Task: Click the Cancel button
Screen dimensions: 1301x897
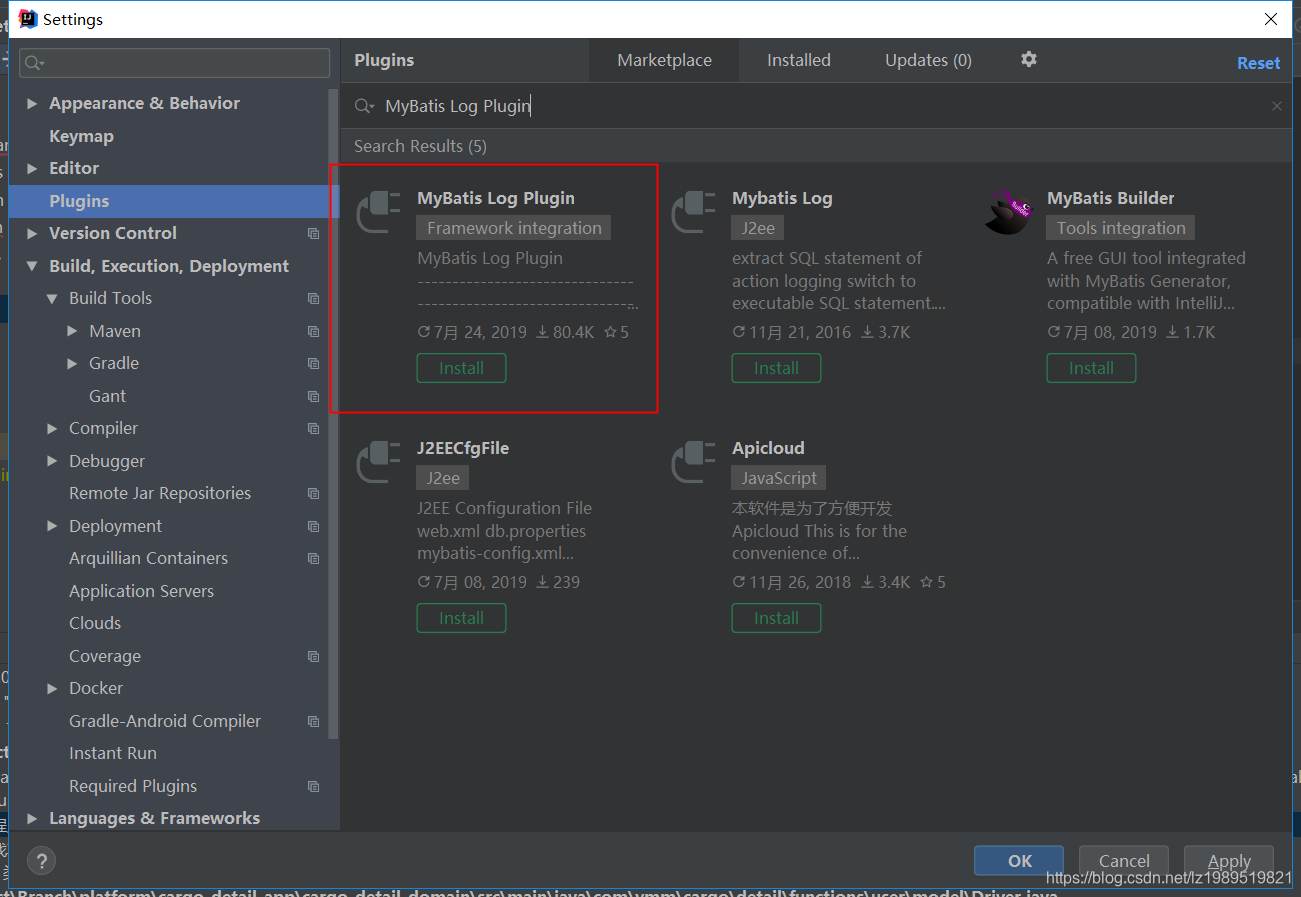Action: (1124, 861)
